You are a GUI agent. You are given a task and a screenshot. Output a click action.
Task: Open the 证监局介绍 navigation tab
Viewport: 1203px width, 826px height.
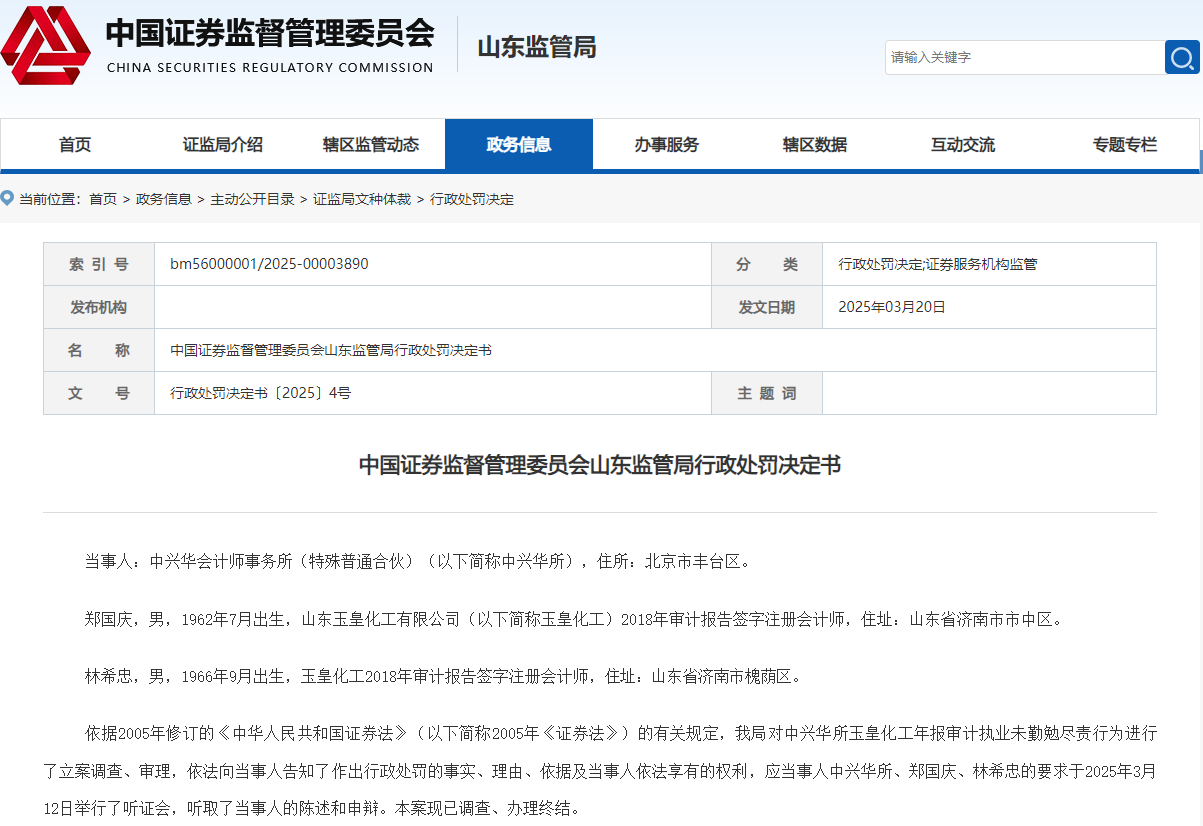pyautogui.click(x=222, y=145)
